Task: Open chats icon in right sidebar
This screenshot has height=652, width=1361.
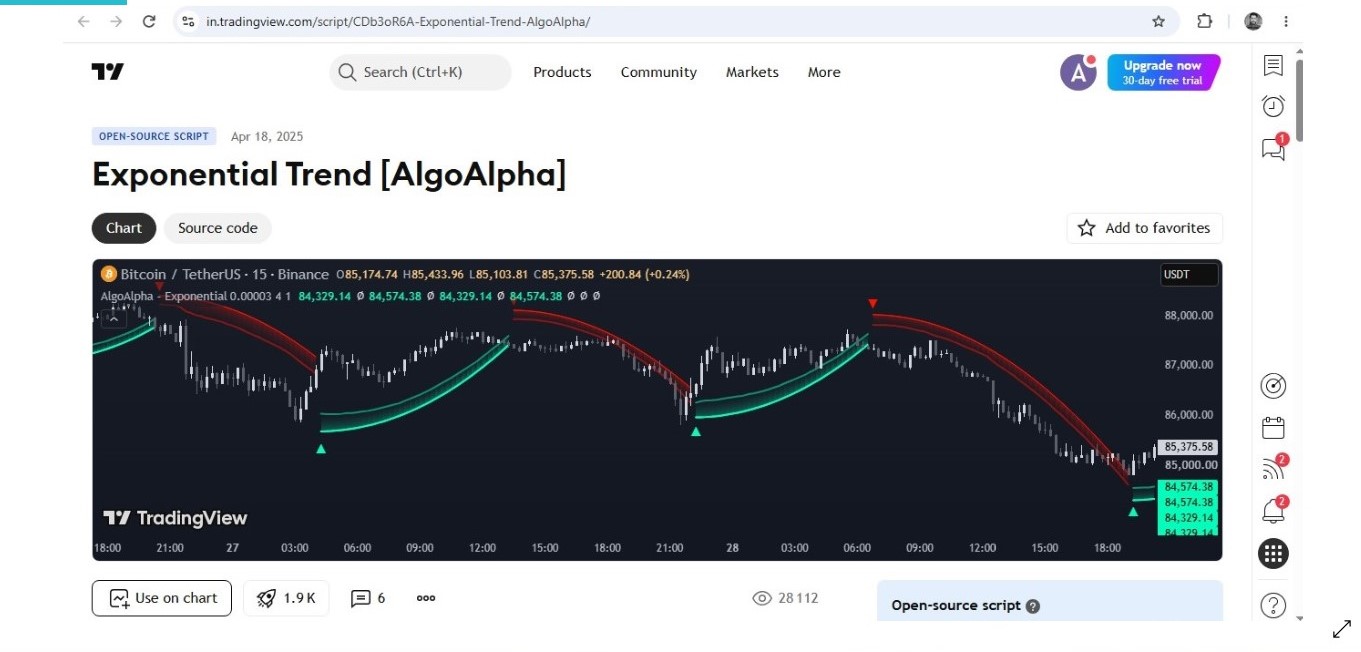Action: 1273,148
